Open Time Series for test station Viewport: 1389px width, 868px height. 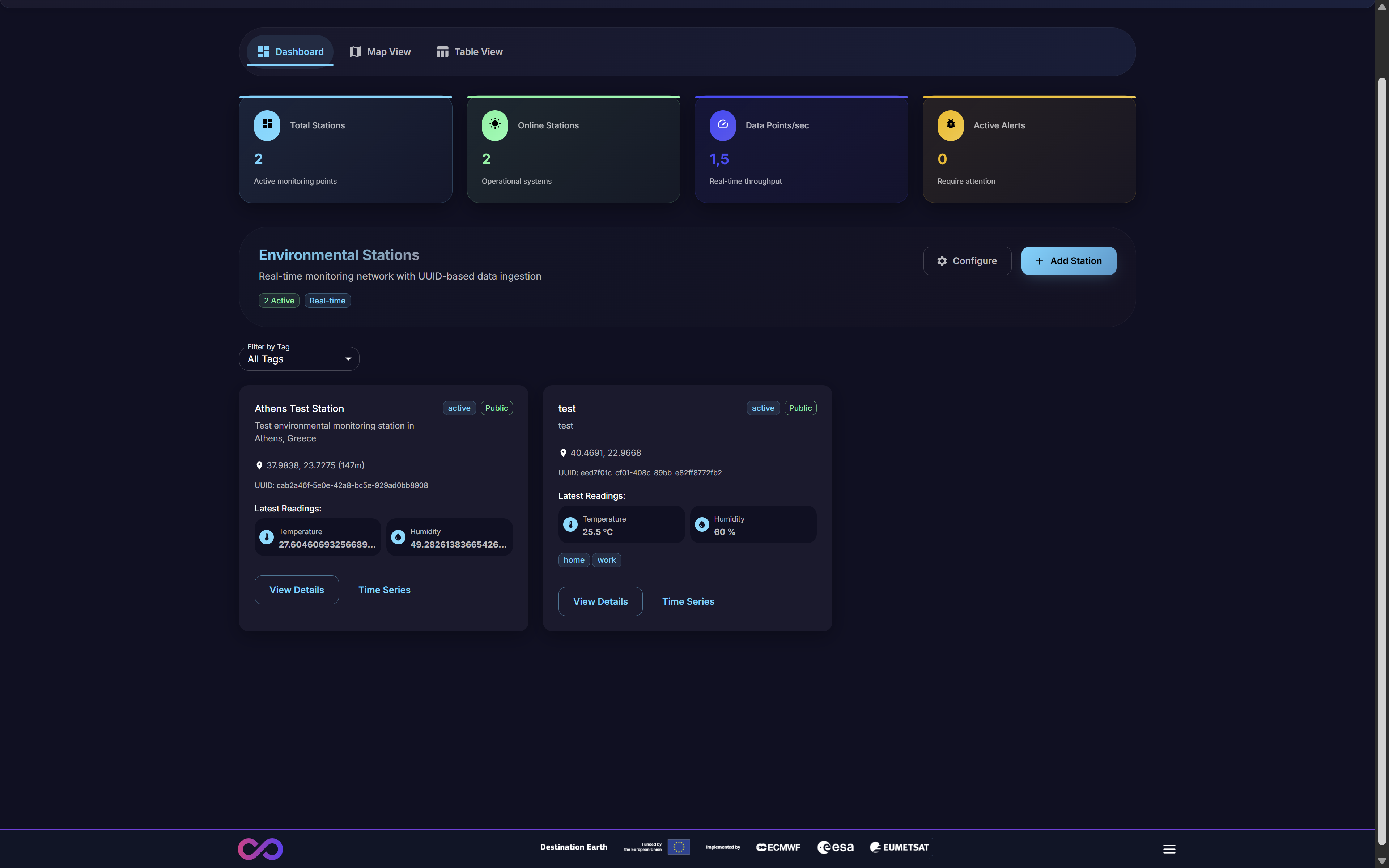[688, 601]
